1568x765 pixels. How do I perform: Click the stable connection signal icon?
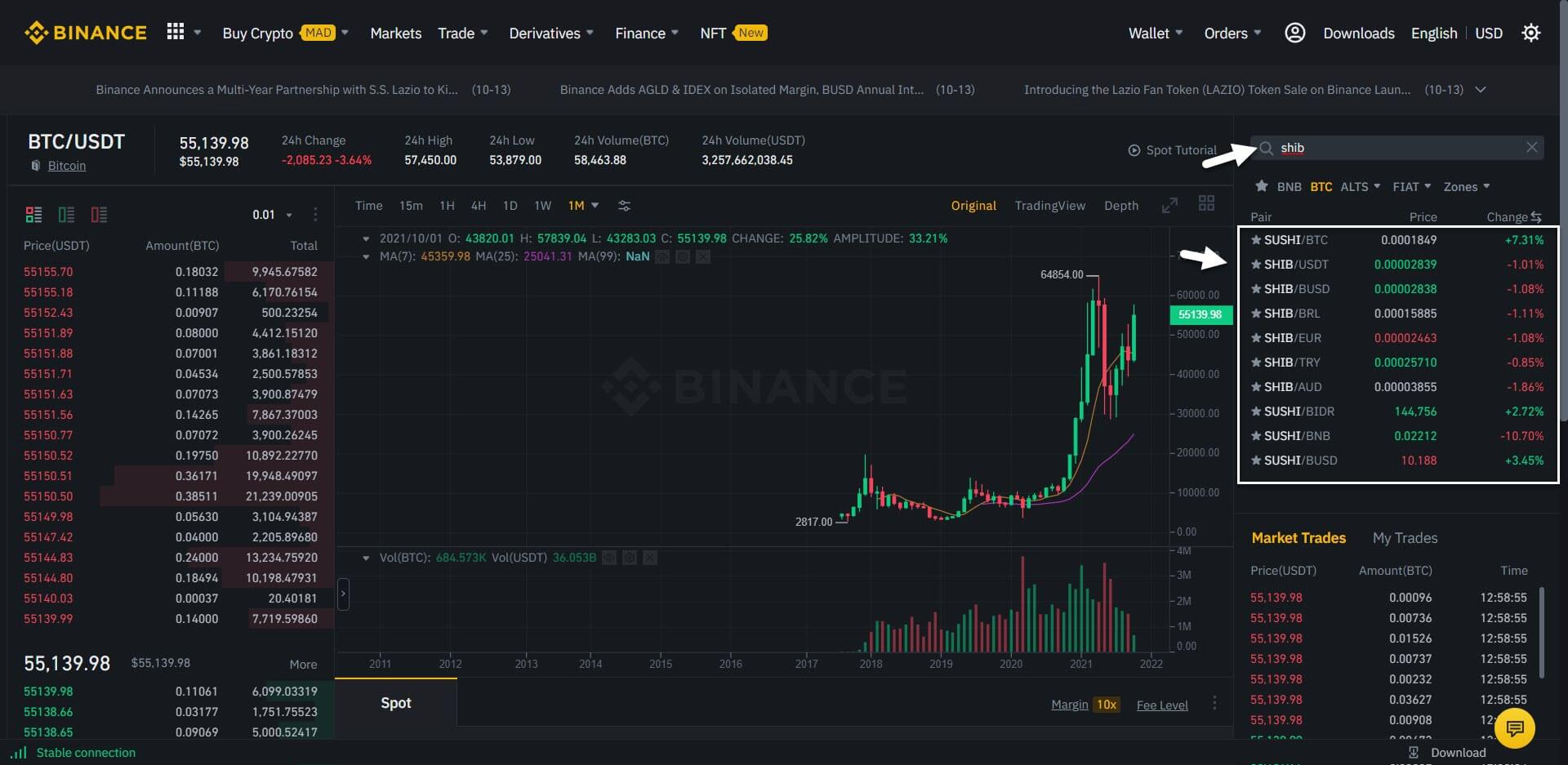[x=19, y=753]
